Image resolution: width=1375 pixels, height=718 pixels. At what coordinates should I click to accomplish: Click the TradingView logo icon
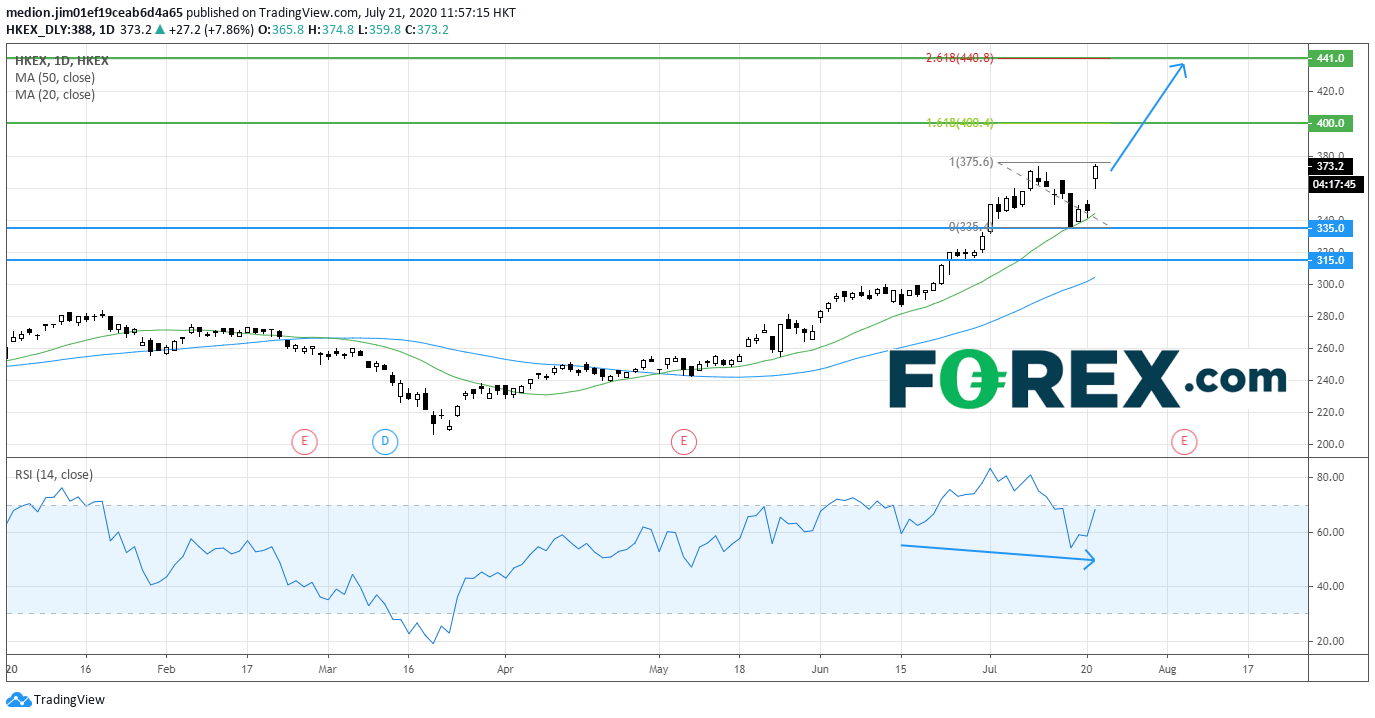click(19, 699)
